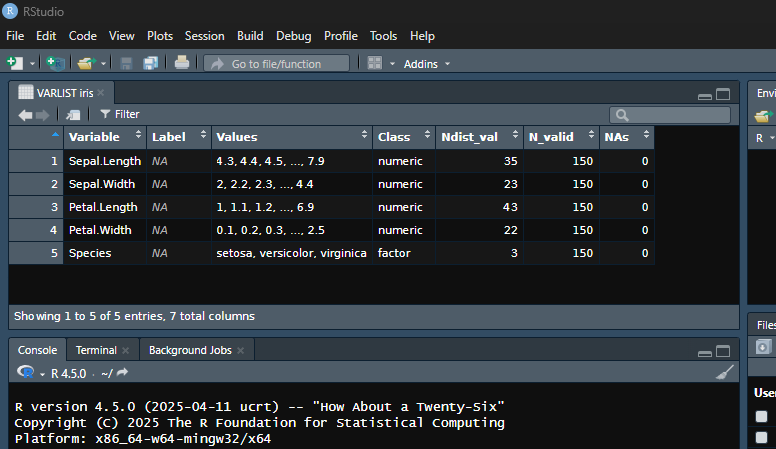
Task: Click the Print icon in toolbar
Action: [182, 63]
